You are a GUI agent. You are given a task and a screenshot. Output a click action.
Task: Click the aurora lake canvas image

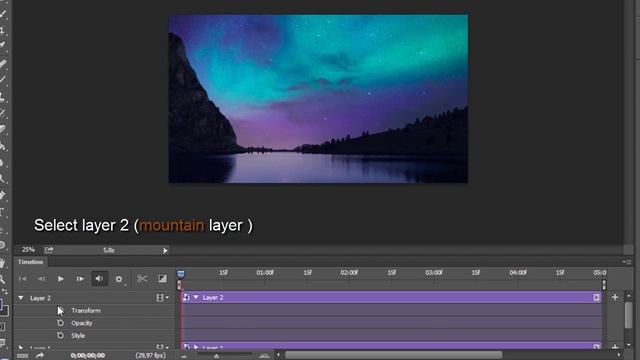click(318, 99)
